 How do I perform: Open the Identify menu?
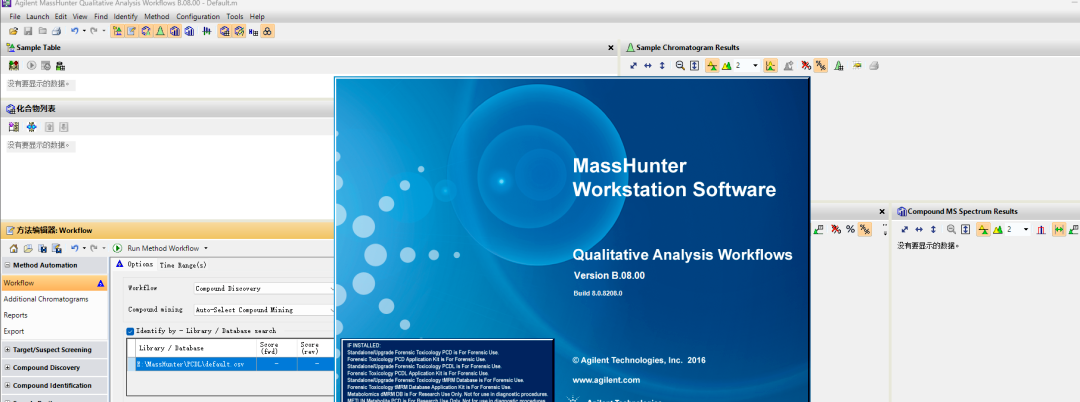(125, 16)
